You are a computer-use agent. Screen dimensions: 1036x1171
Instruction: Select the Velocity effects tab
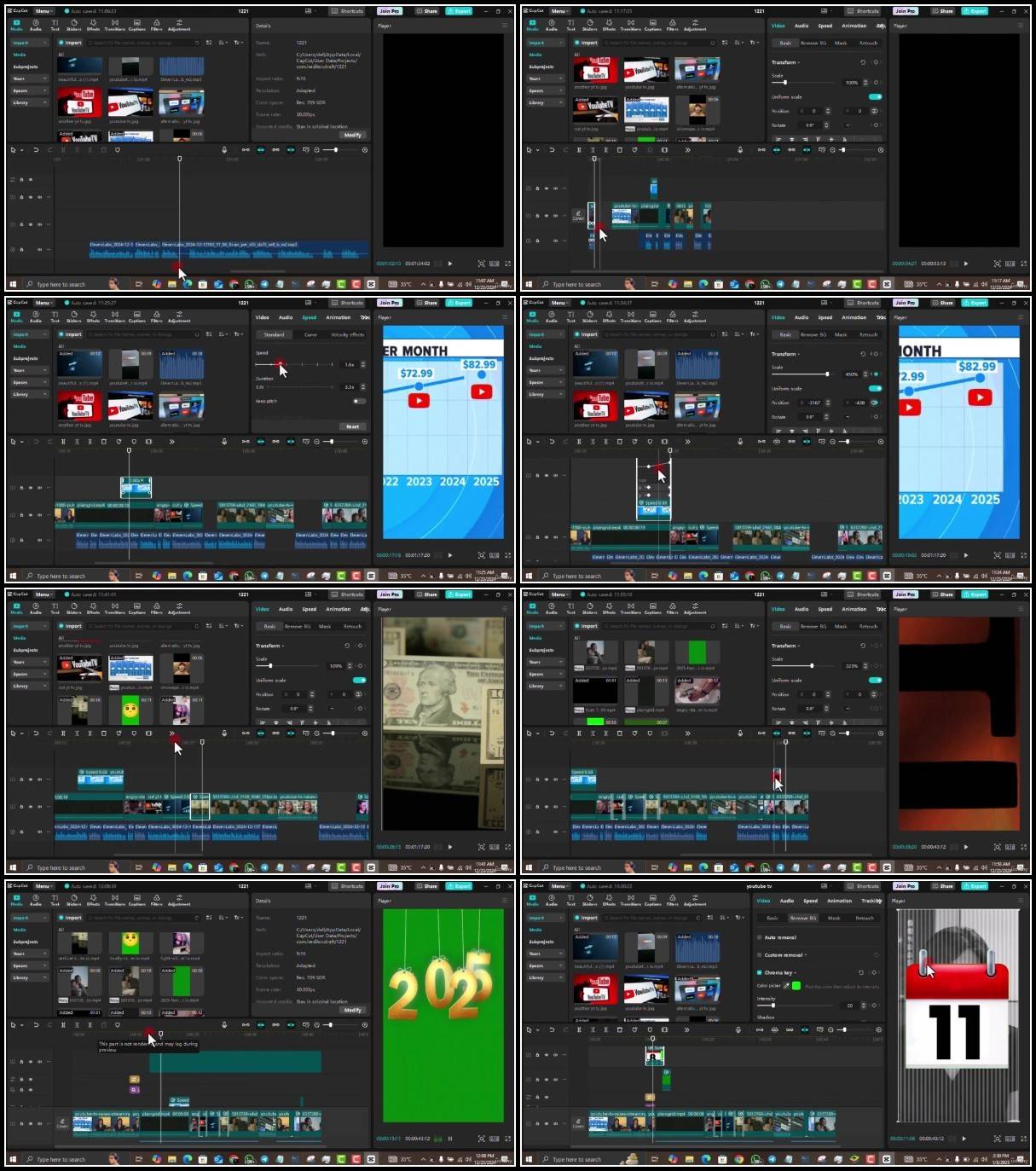tap(347, 334)
